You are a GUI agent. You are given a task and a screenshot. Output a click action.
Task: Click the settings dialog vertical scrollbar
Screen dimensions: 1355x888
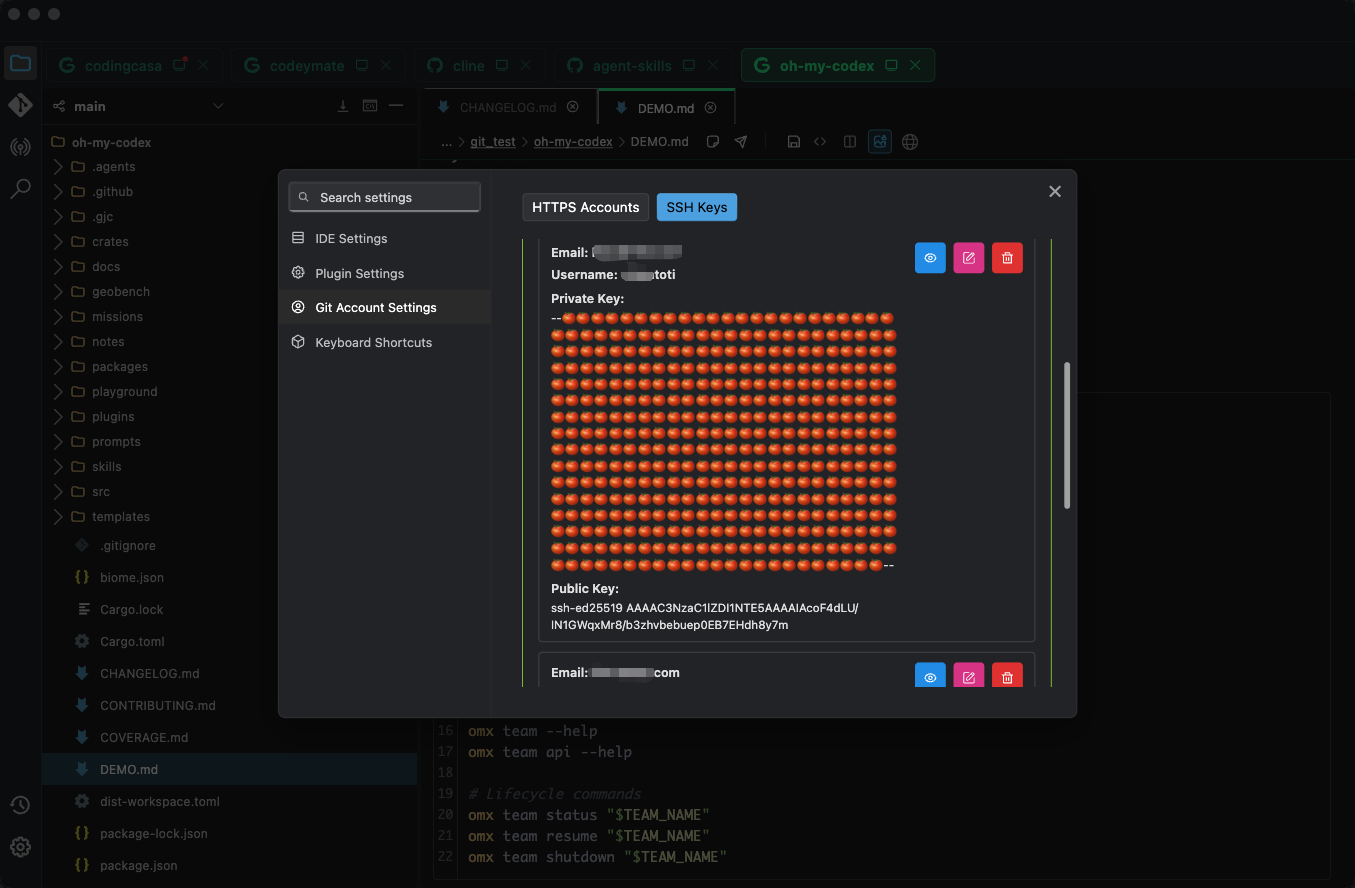click(1067, 435)
